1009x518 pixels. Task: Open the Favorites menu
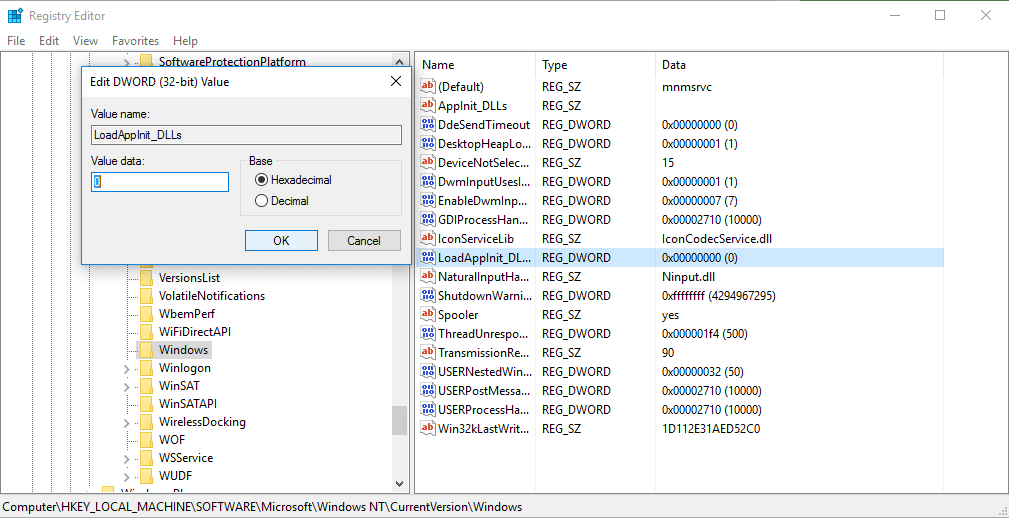(x=135, y=41)
